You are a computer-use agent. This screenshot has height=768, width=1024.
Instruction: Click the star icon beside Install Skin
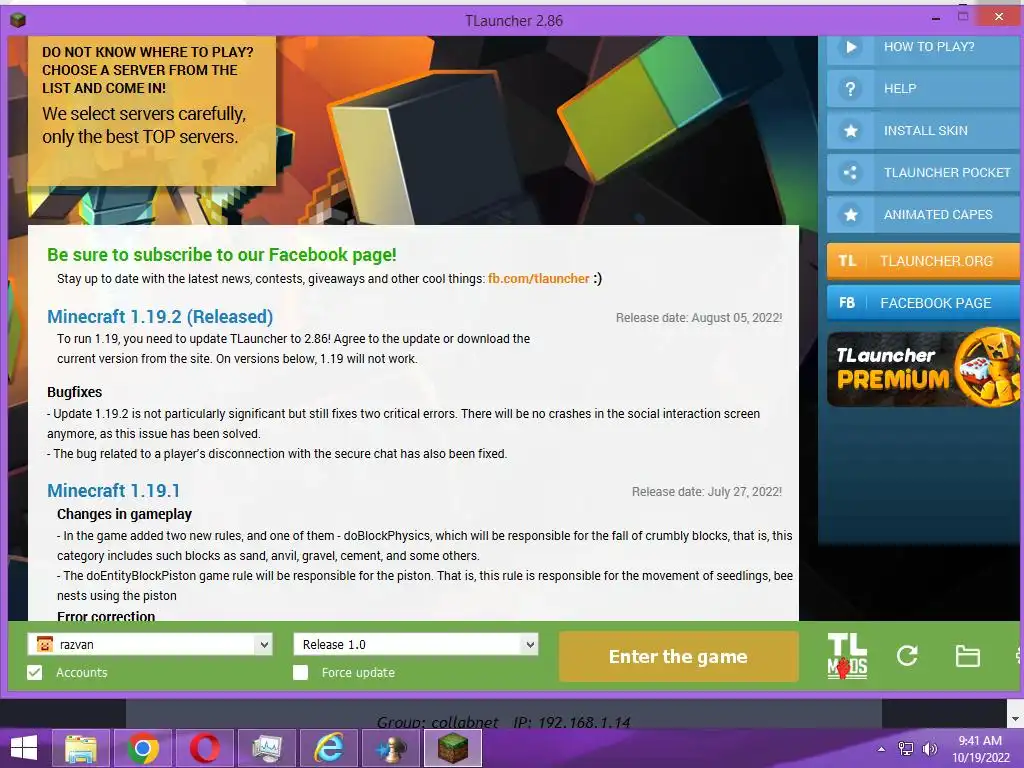click(850, 131)
